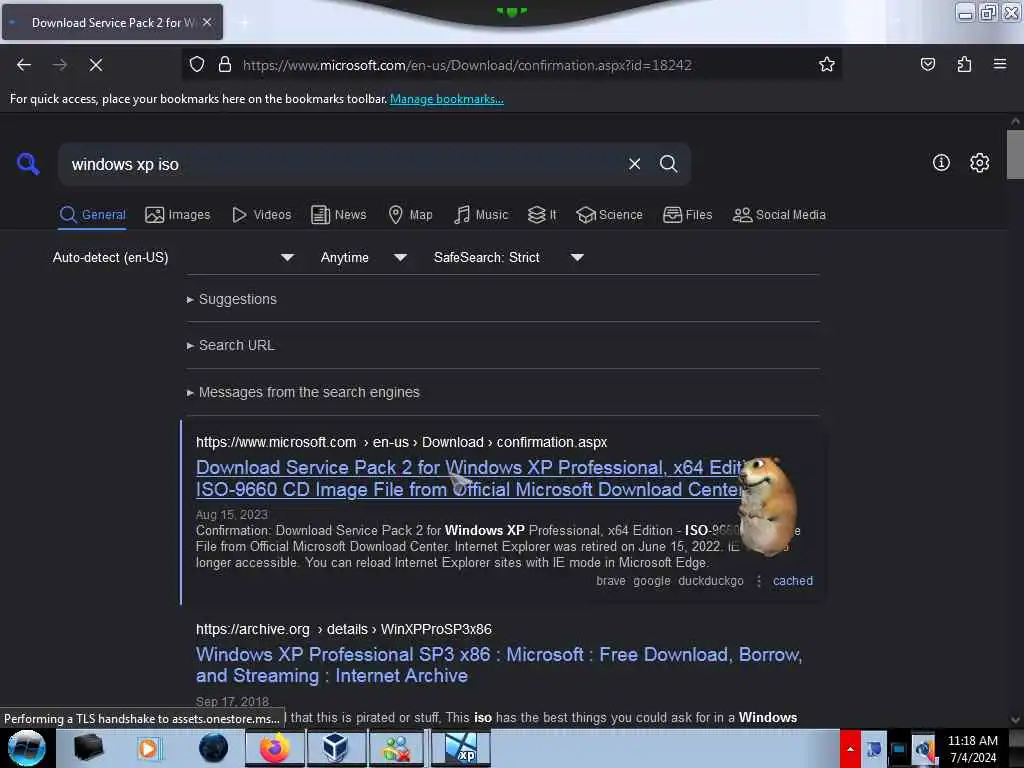Screen dimensions: 1024x768
Task: Switch to the Social Media search tab
Action: pyautogui.click(x=779, y=214)
